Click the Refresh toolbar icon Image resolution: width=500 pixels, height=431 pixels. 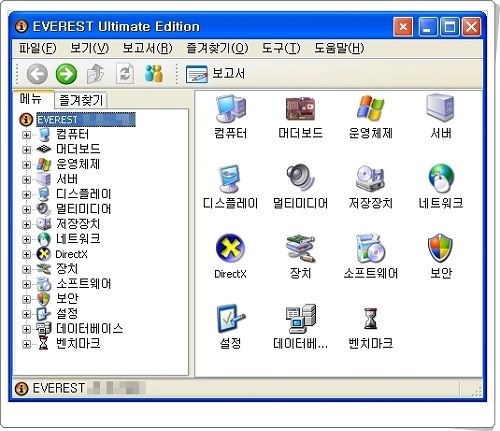tap(125, 74)
